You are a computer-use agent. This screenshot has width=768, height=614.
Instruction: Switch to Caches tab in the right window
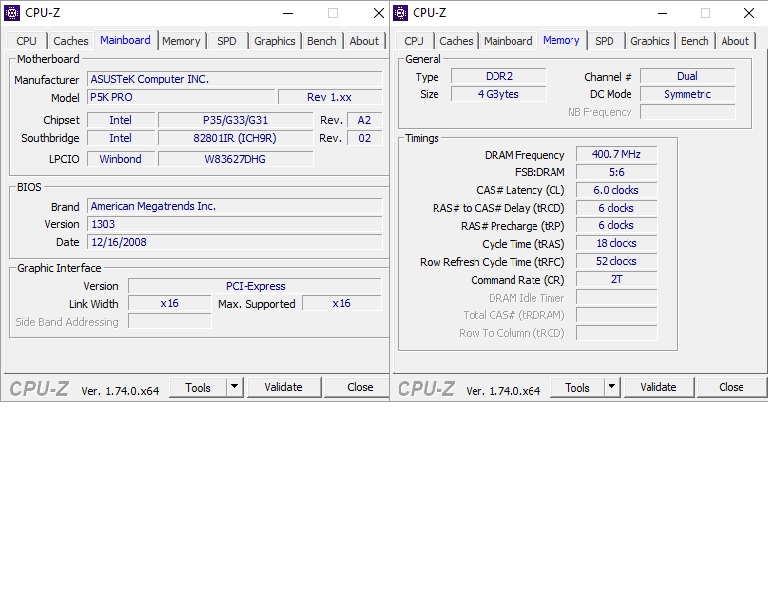456,41
